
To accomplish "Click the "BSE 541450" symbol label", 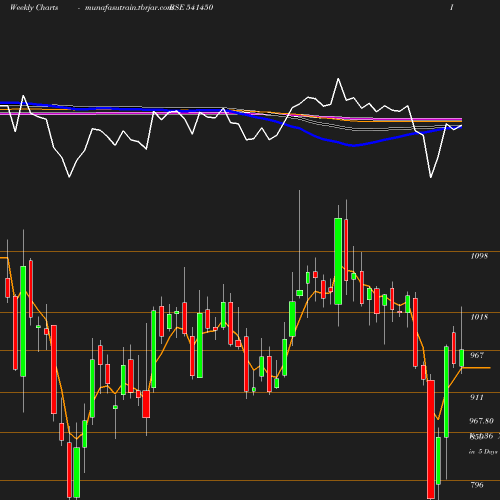I will 192,7.
